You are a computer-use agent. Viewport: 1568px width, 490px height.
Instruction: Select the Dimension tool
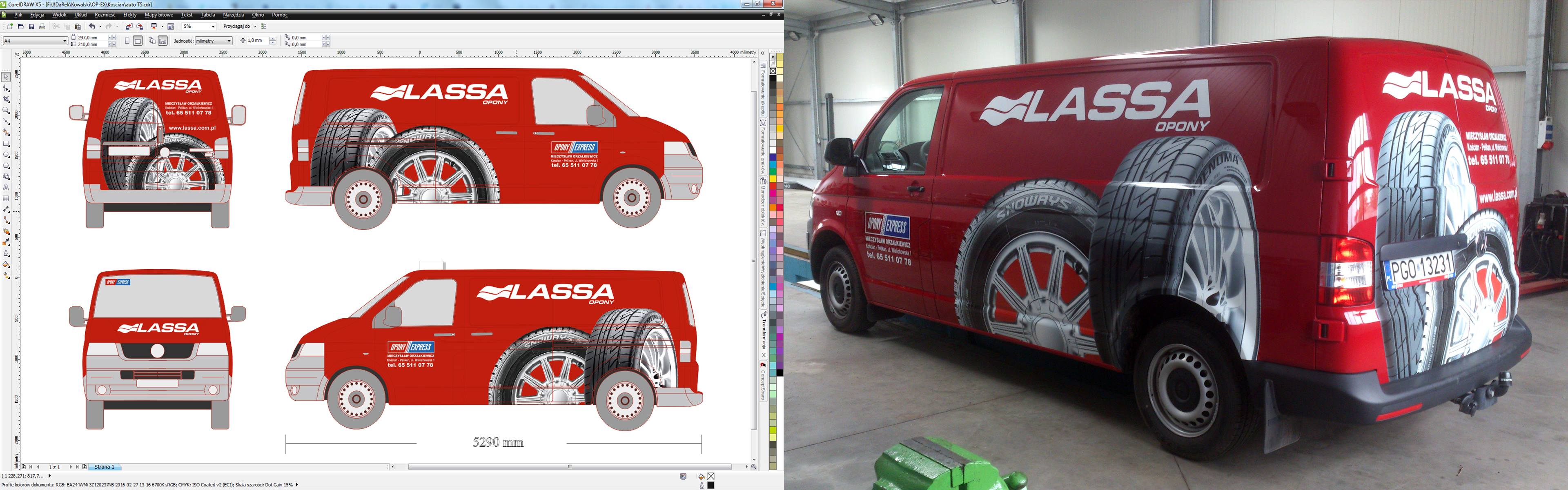[x=6, y=209]
